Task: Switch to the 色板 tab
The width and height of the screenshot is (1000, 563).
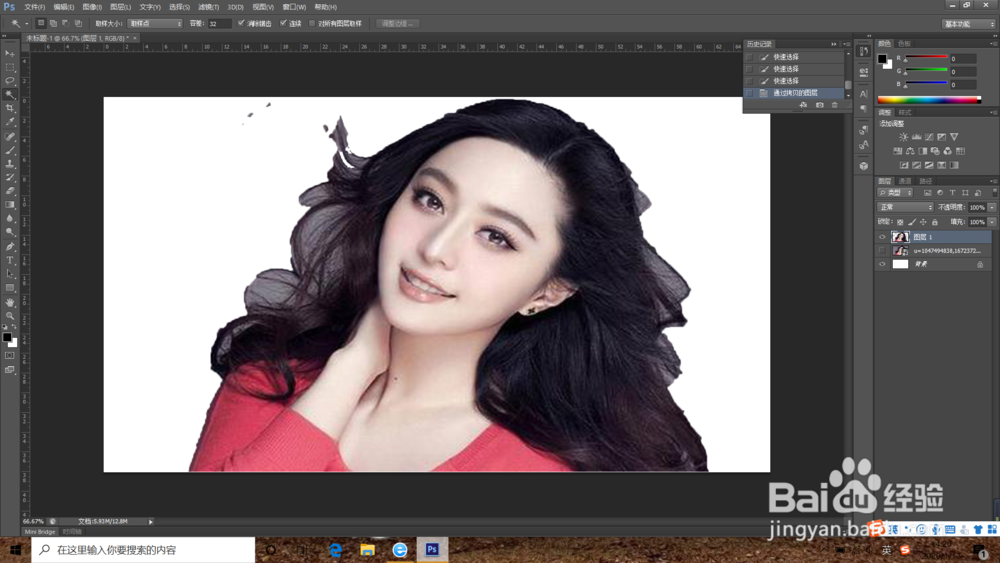Action: 904,43
